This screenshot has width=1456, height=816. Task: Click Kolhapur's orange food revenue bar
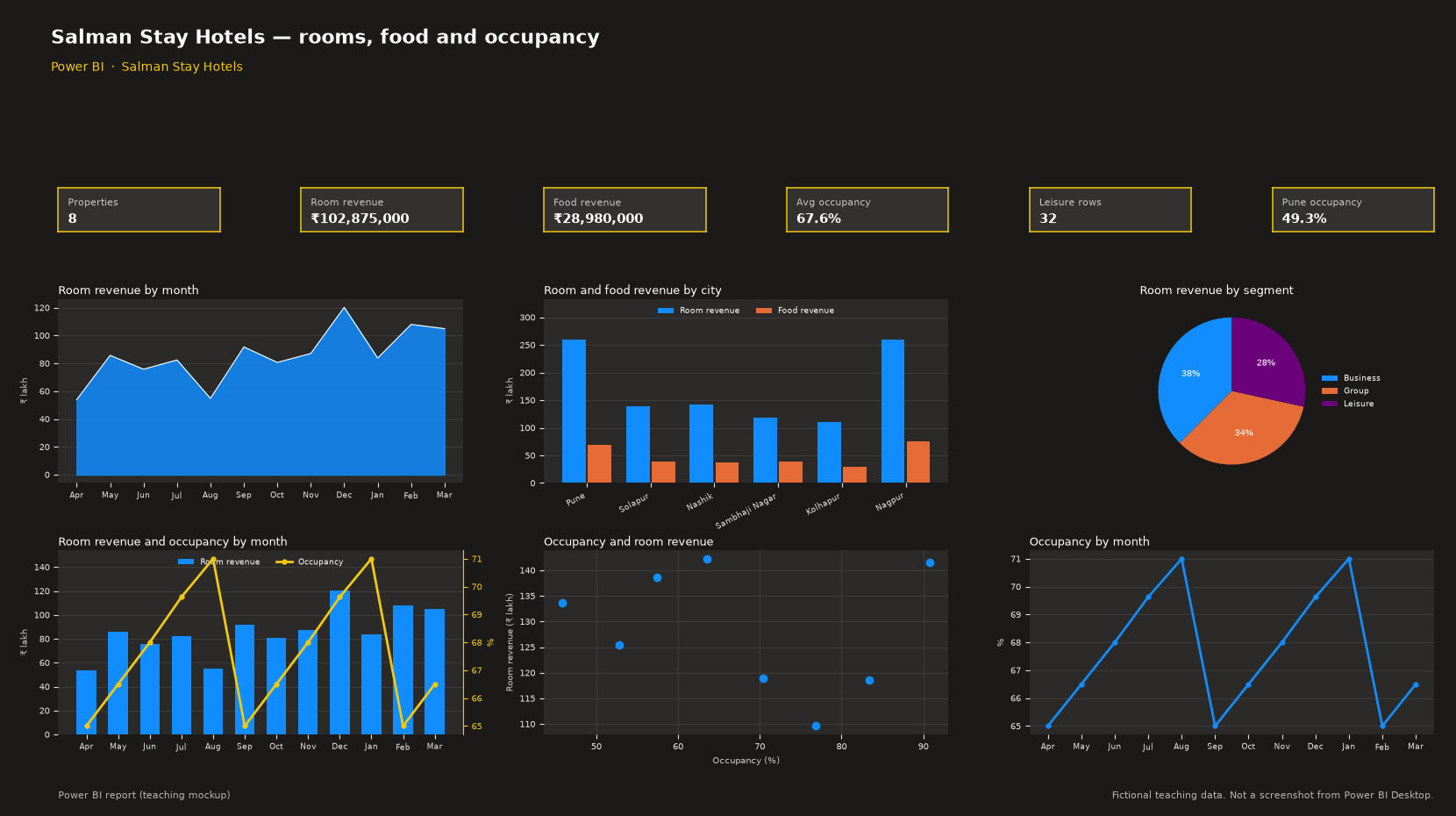tap(854, 475)
